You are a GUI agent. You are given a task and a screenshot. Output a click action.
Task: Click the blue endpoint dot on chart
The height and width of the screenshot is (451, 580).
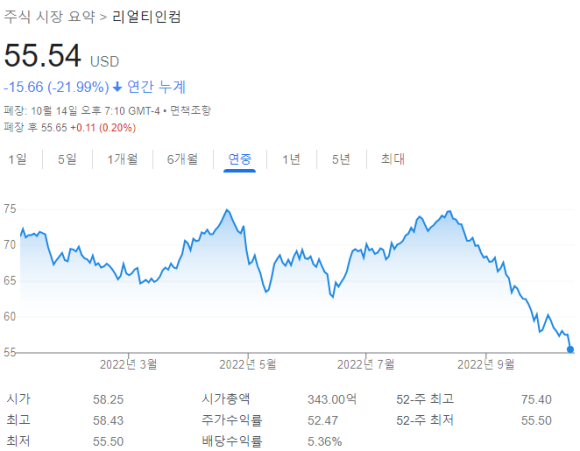coord(570,349)
